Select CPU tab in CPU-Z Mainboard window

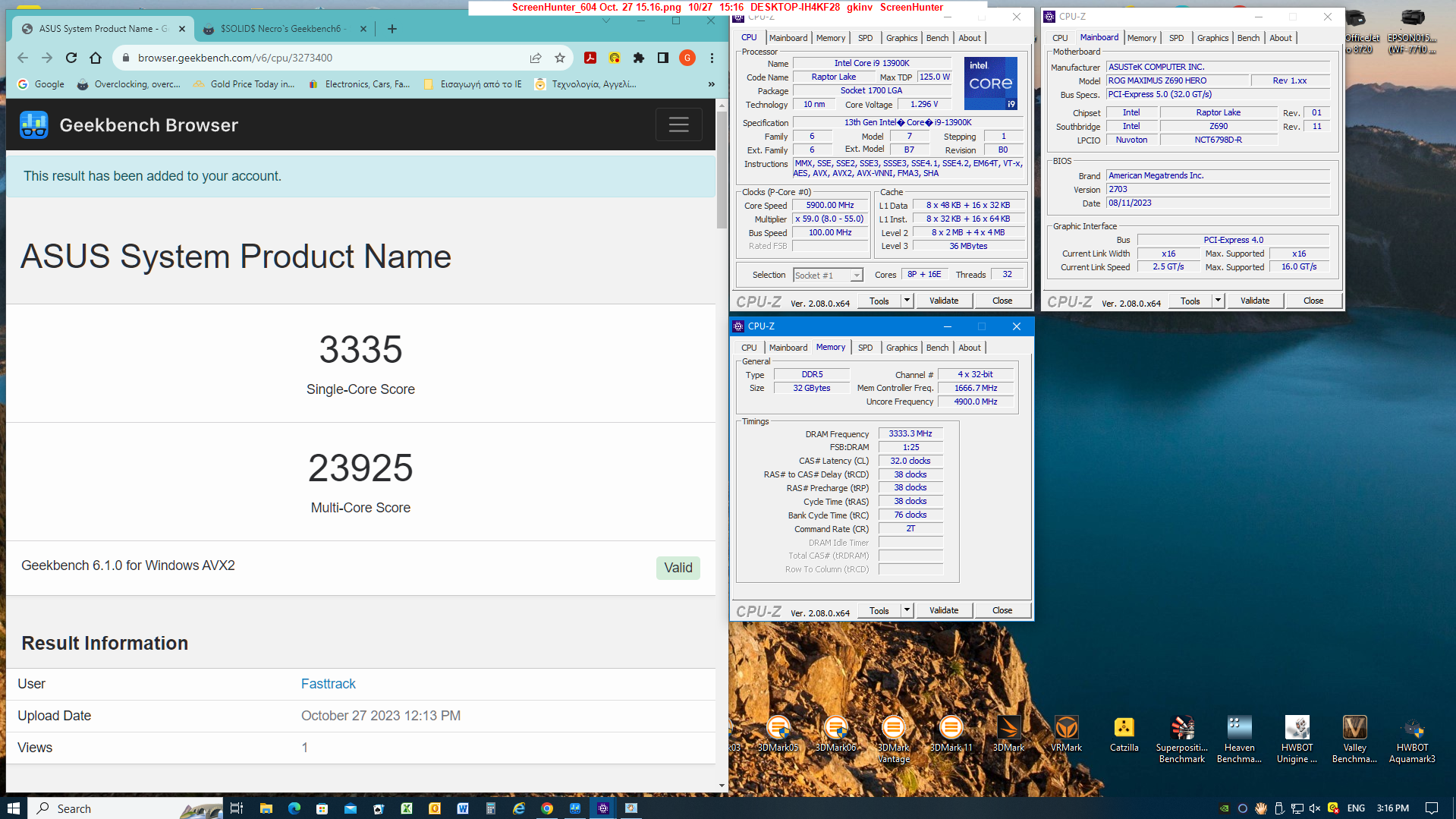click(x=1060, y=38)
